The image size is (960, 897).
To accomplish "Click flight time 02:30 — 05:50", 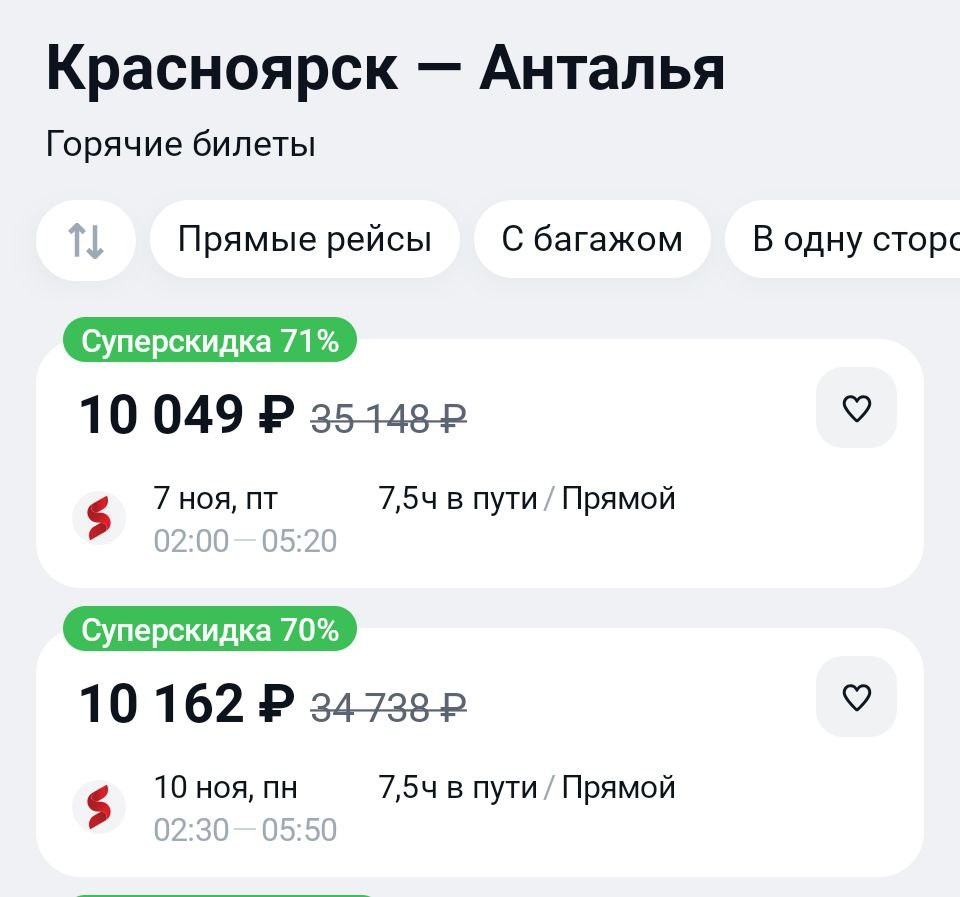I will pos(245,830).
